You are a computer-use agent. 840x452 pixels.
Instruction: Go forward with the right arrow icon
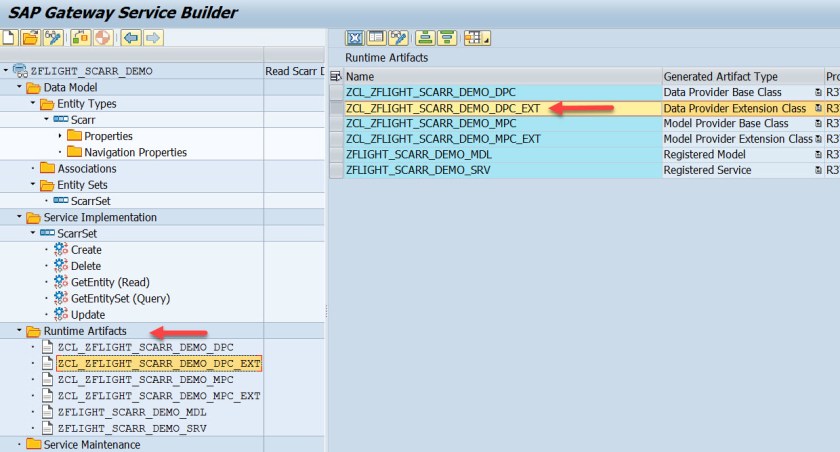153,38
